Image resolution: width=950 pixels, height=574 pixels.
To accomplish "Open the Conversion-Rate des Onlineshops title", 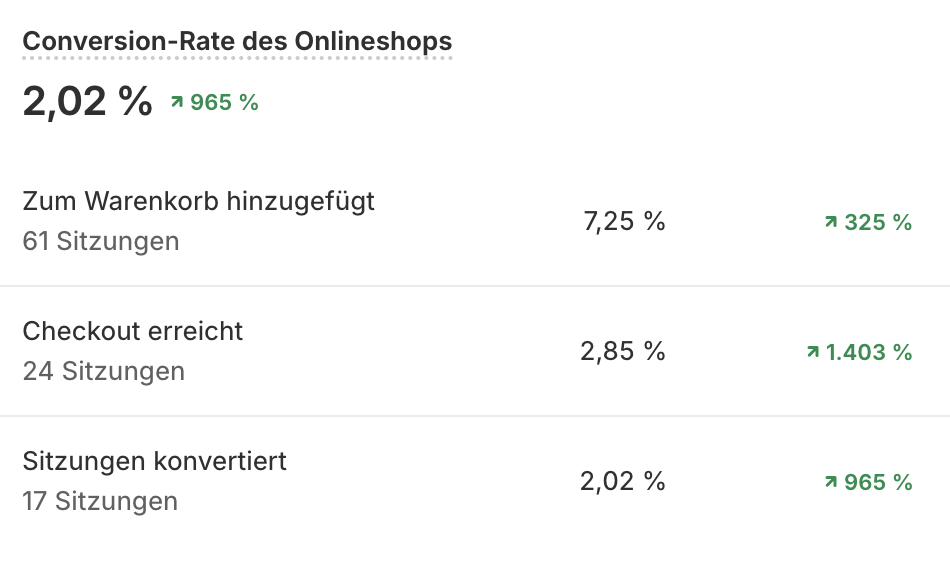I will tap(237, 41).
